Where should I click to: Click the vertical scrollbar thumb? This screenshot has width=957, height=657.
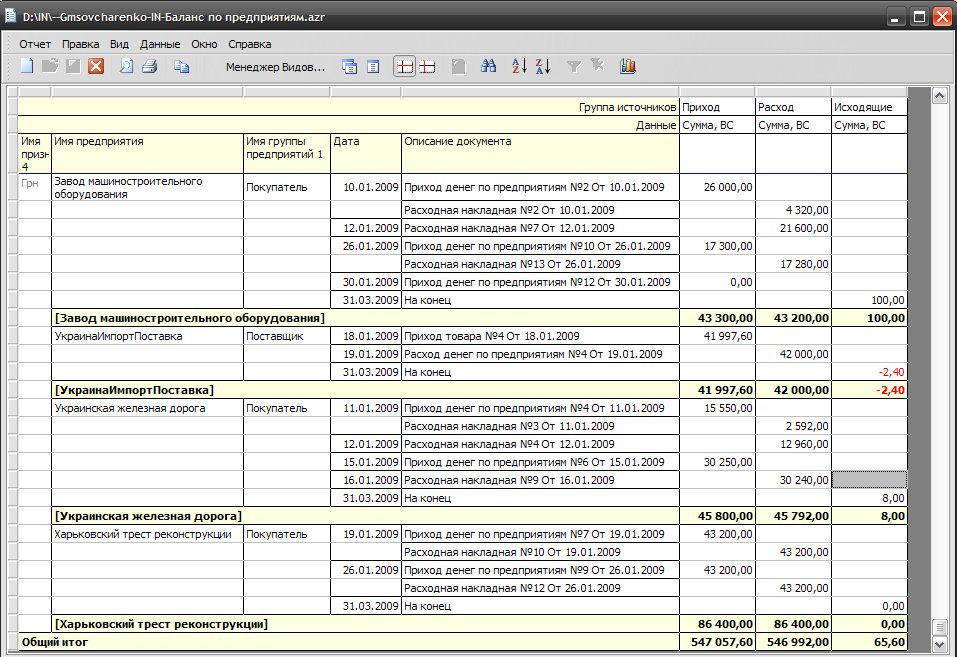(x=939, y=627)
